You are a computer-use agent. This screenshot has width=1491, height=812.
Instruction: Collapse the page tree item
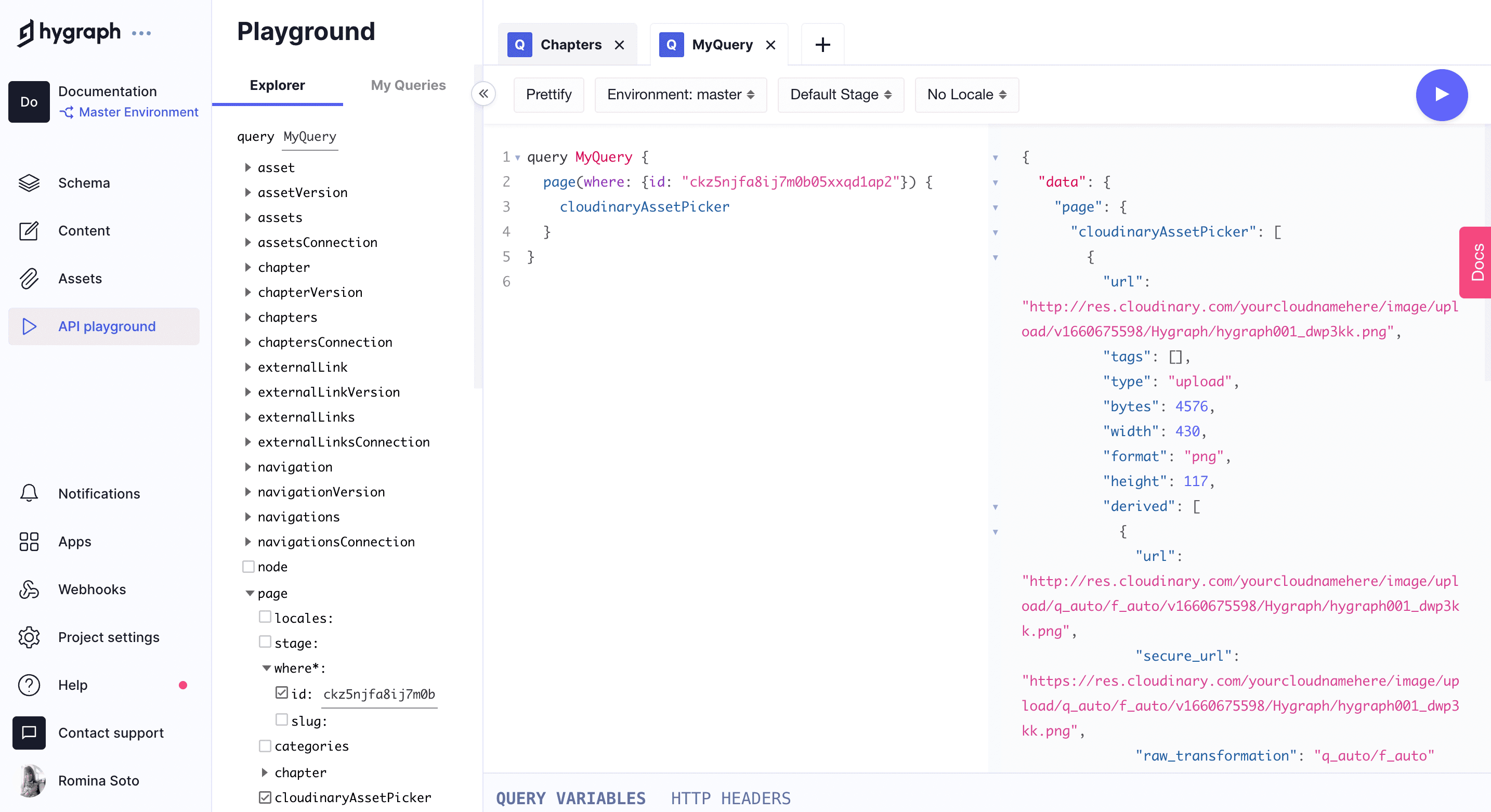point(250,593)
